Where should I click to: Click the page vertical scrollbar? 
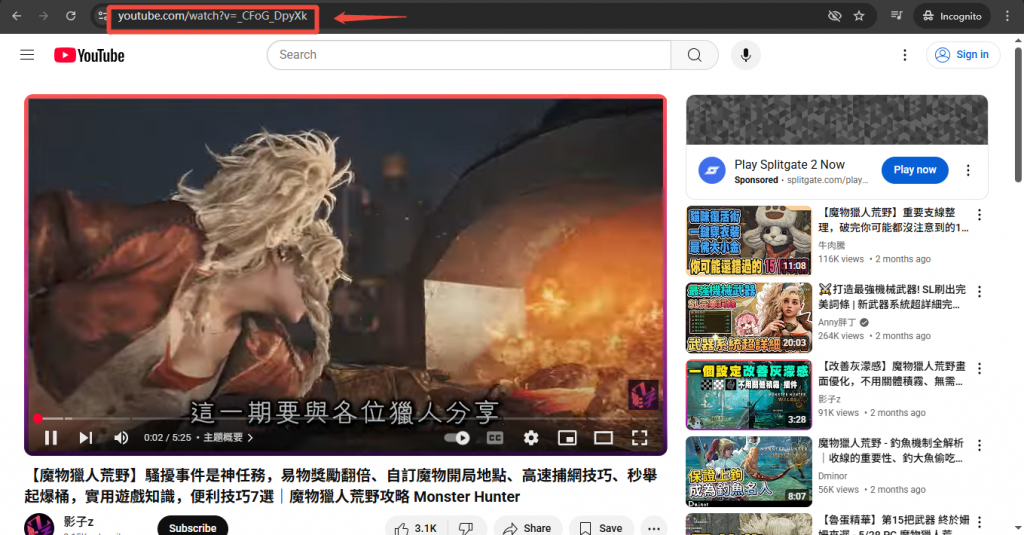[x=1017, y=116]
